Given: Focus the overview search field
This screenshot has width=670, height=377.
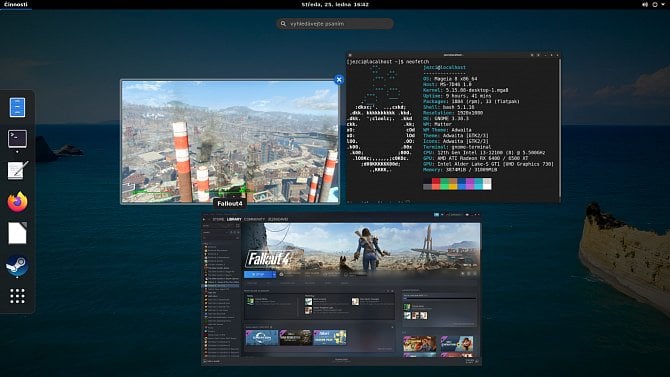Looking at the screenshot, I should pyautogui.click(x=335, y=24).
